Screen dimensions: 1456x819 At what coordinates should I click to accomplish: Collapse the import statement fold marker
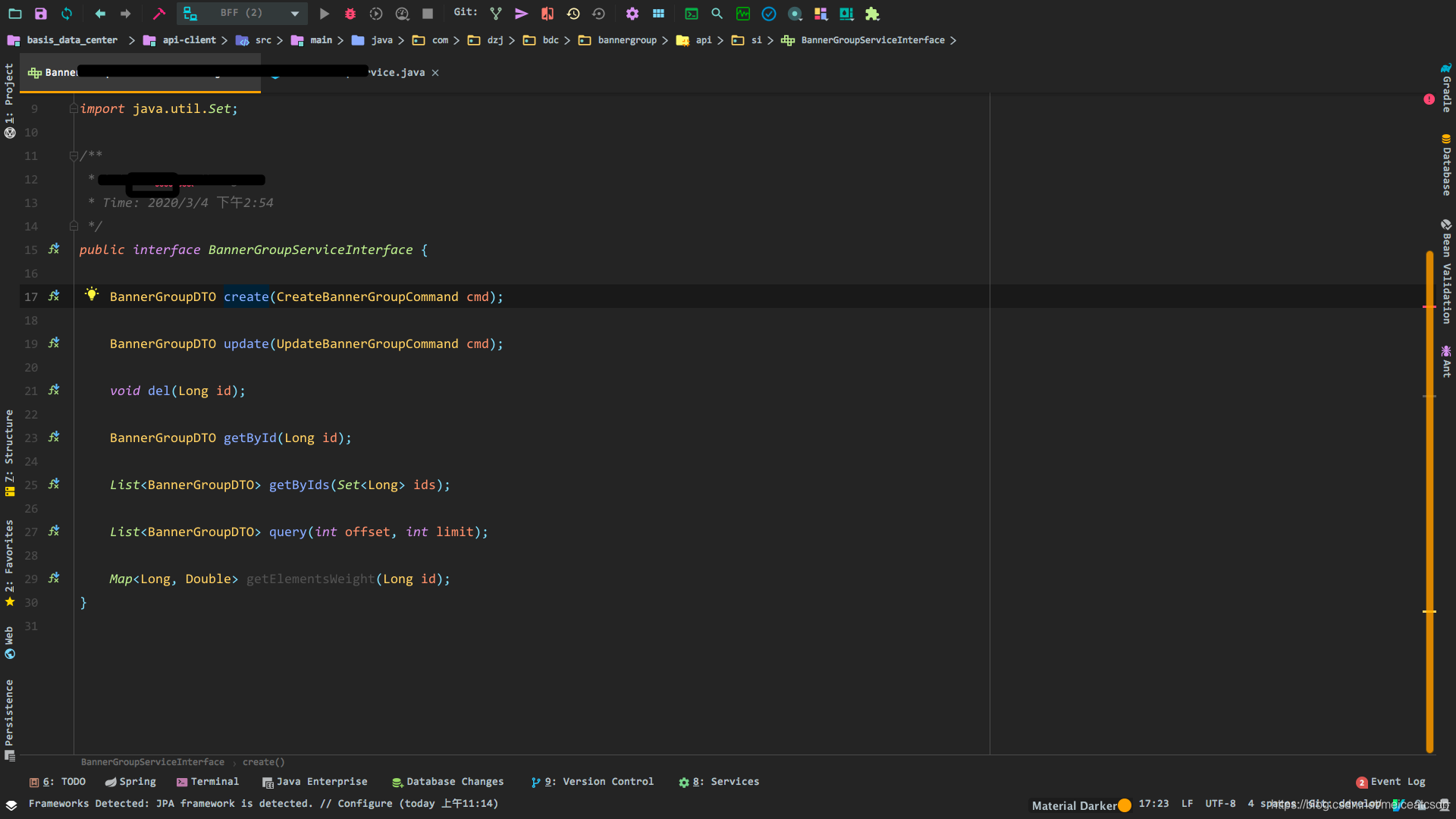pos(74,109)
